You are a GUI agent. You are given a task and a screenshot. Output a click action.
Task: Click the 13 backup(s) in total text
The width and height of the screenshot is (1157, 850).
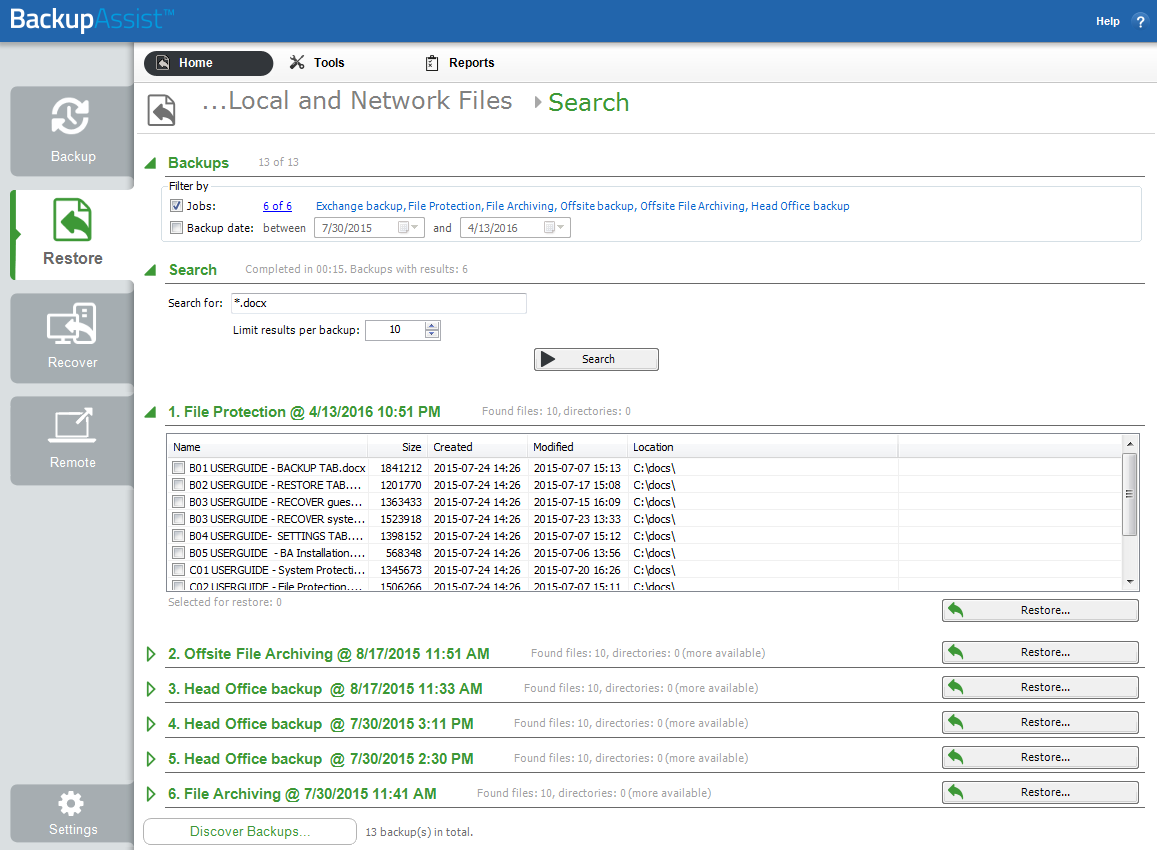tap(419, 832)
